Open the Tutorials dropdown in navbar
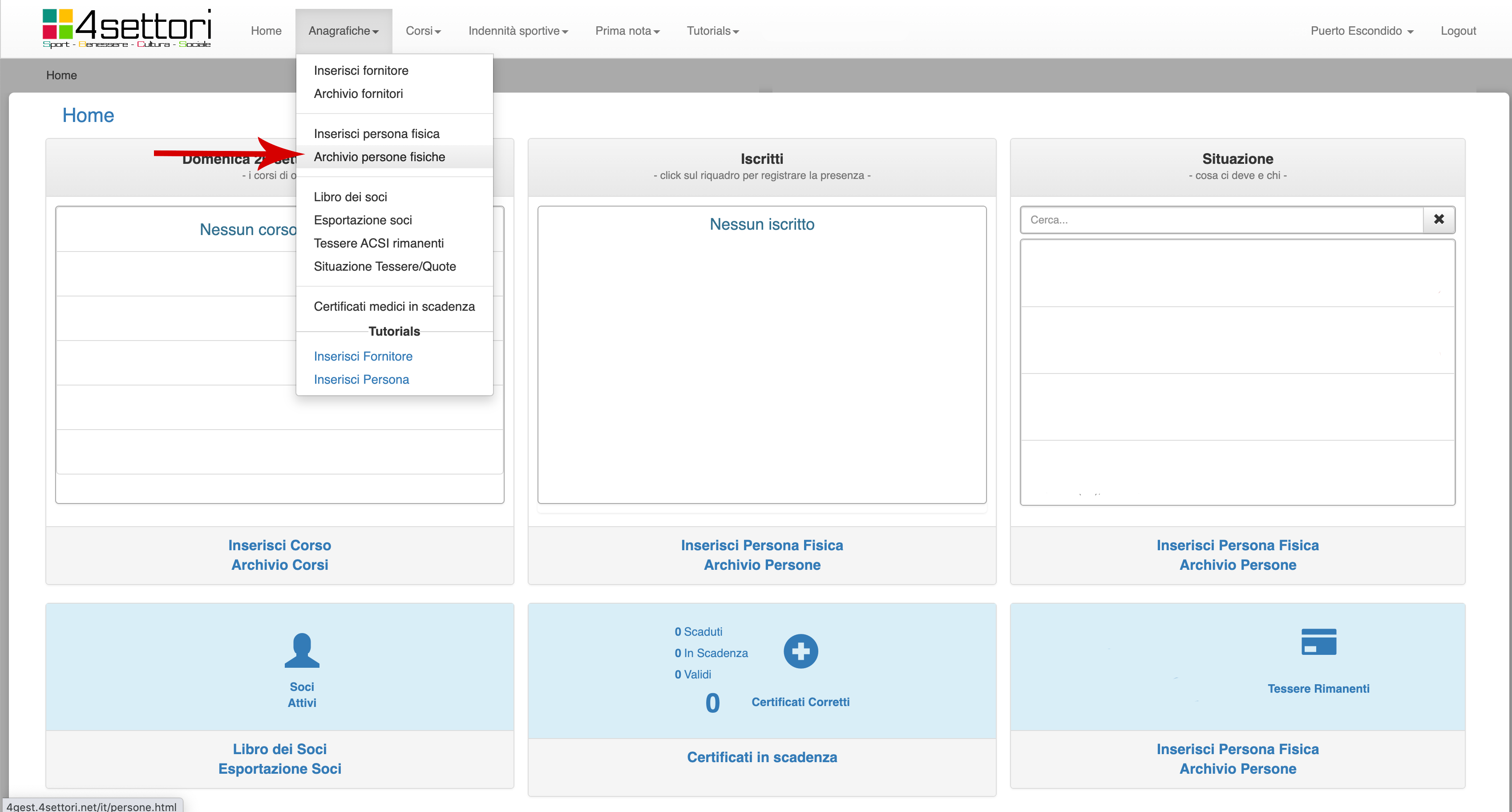 point(712,31)
